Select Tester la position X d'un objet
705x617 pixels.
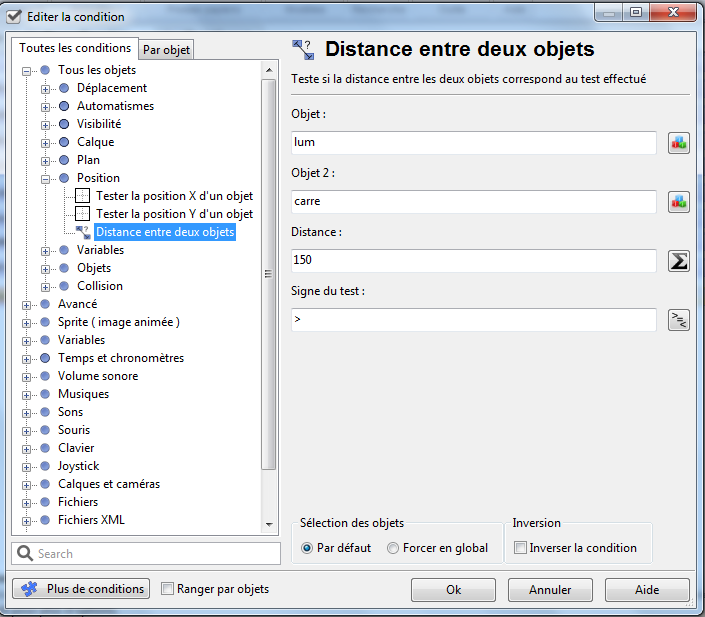click(x=174, y=196)
